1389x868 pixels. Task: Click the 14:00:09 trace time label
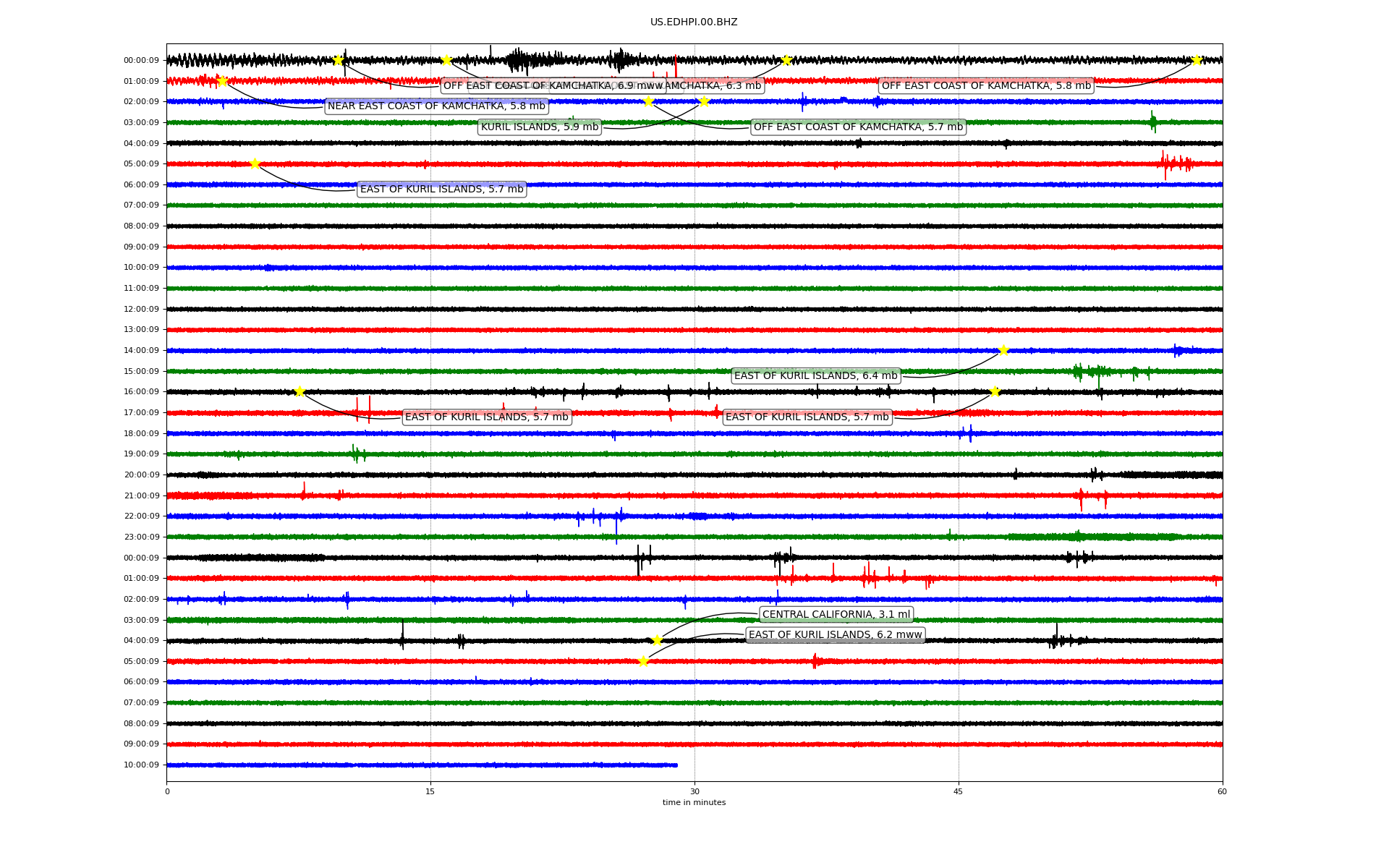click(141, 351)
